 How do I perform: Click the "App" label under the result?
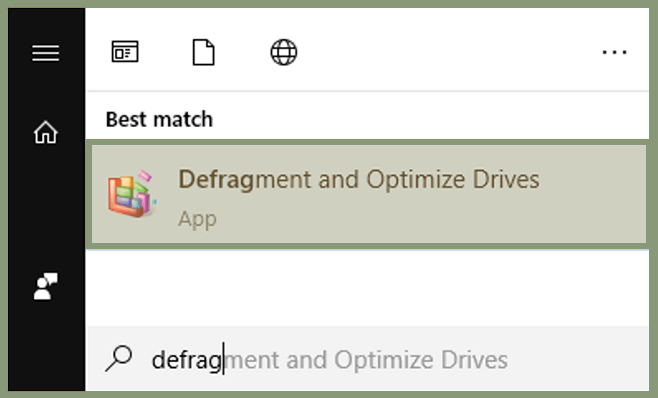[197, 219]
